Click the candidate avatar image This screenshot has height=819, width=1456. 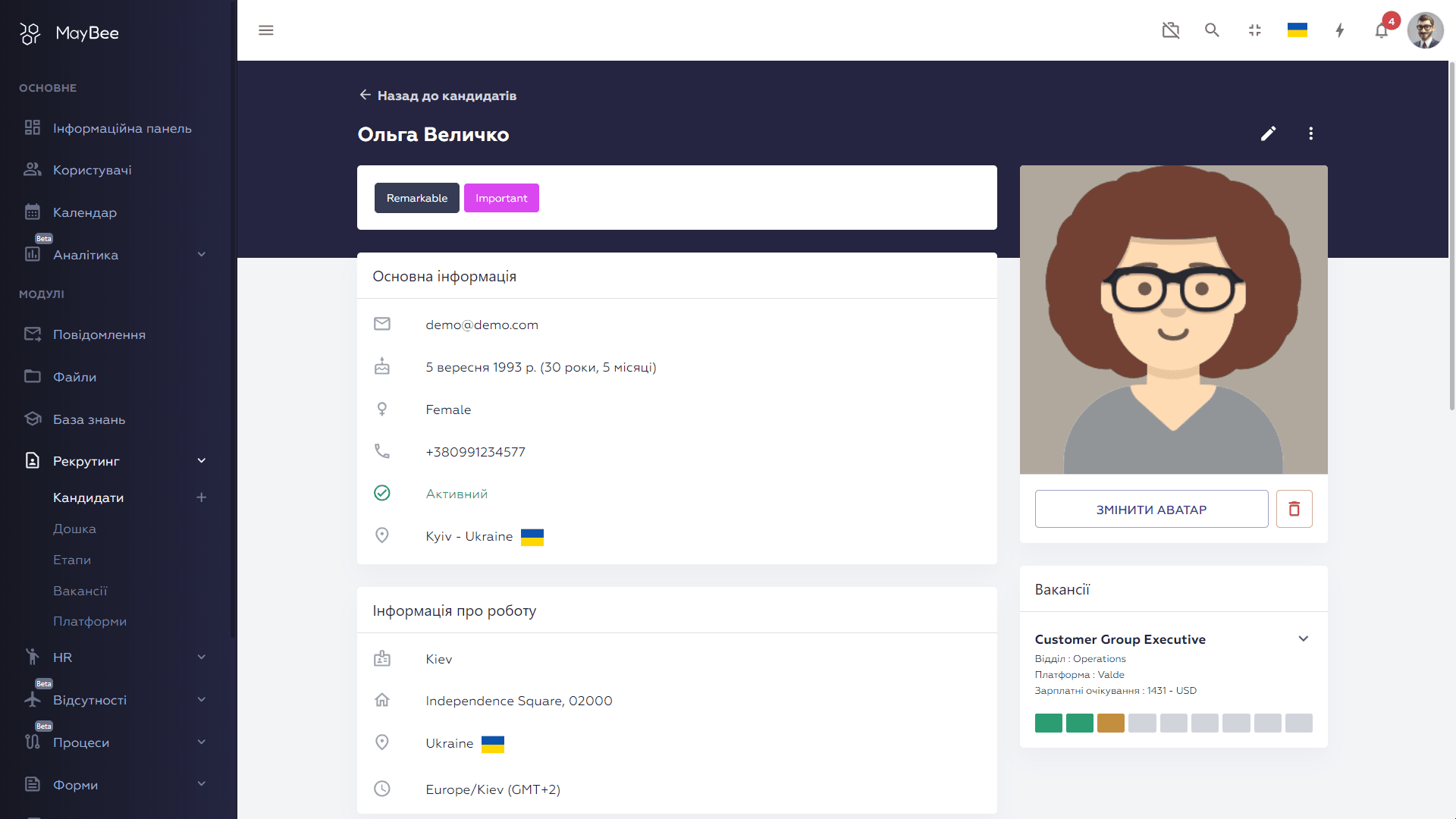[x=1174, y=319]
